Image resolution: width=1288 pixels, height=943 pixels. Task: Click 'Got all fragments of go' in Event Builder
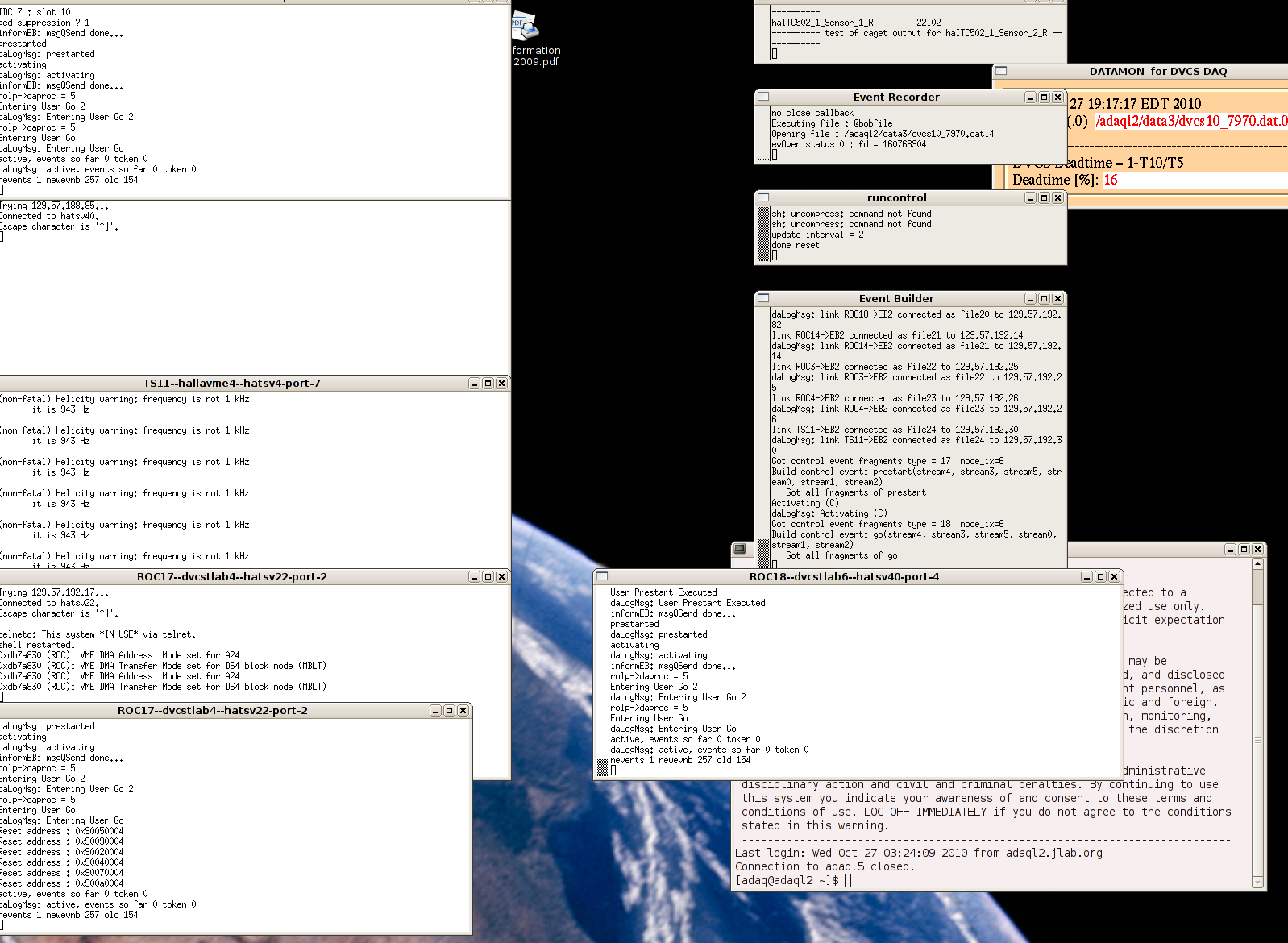[x=834, y=555]
